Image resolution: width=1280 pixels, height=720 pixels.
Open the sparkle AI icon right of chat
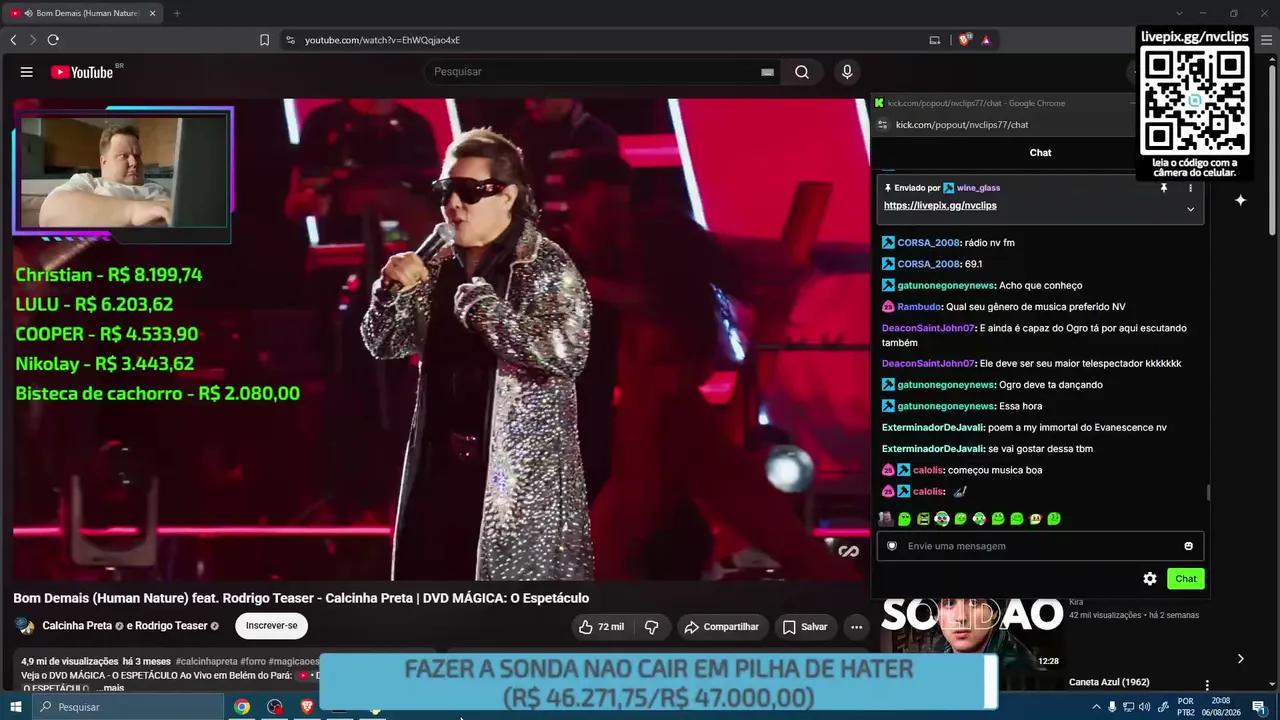1240,200
